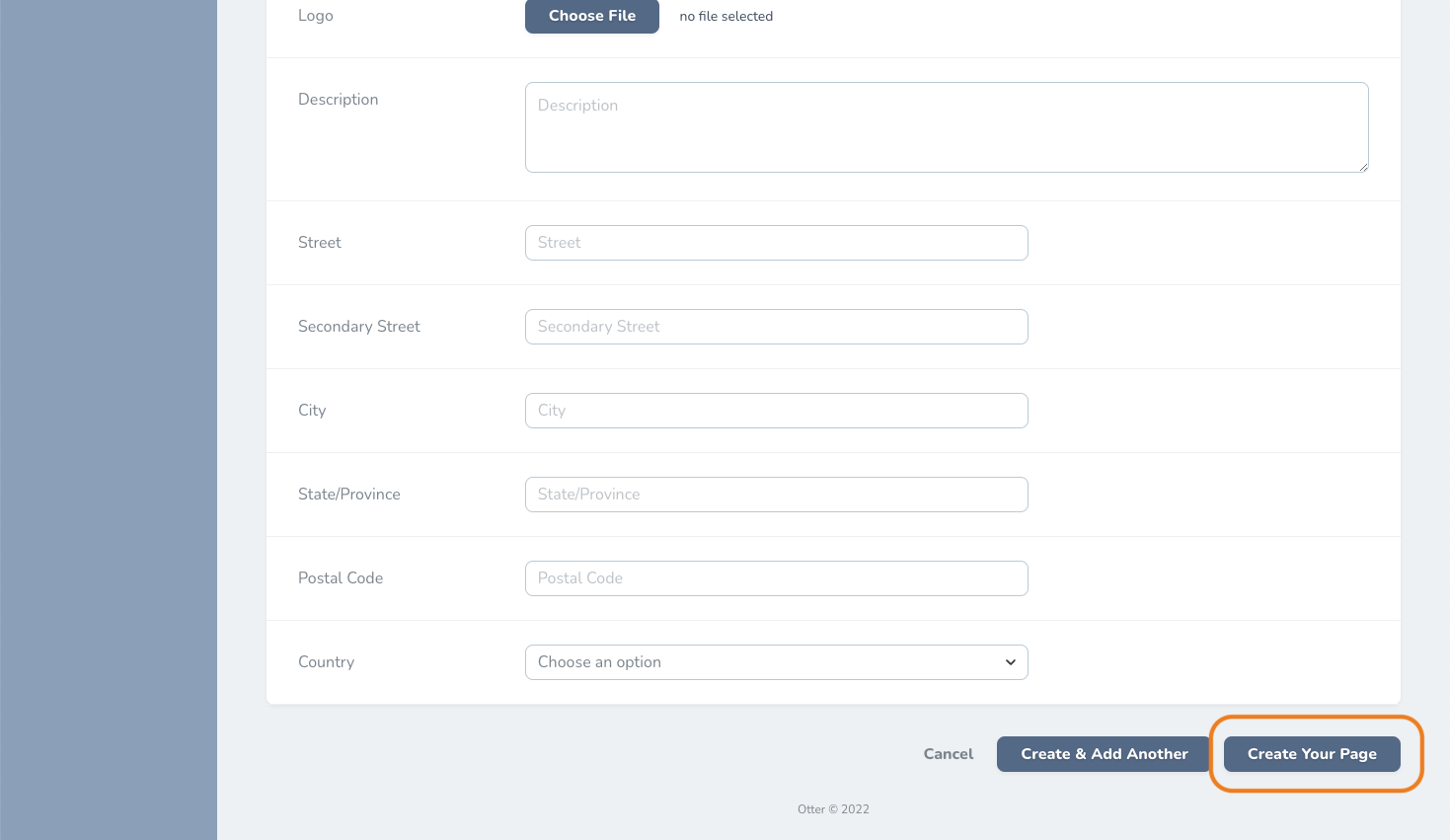The image size is (1450, 840).
Task: Focus the State/Province input box
Action: click(x=776, y=495)
